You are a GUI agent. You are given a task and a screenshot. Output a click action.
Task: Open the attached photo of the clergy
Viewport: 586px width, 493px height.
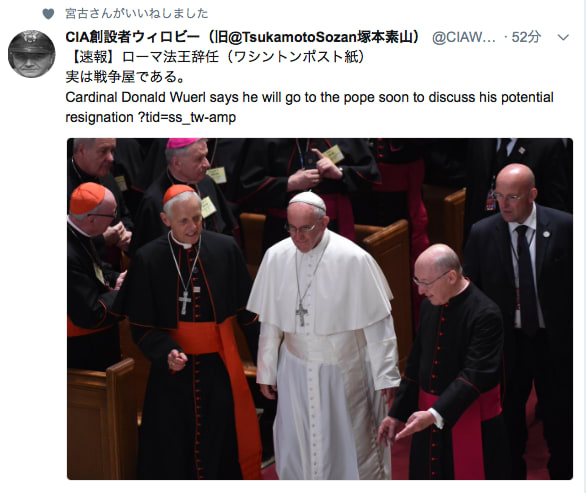coord(320,309)
